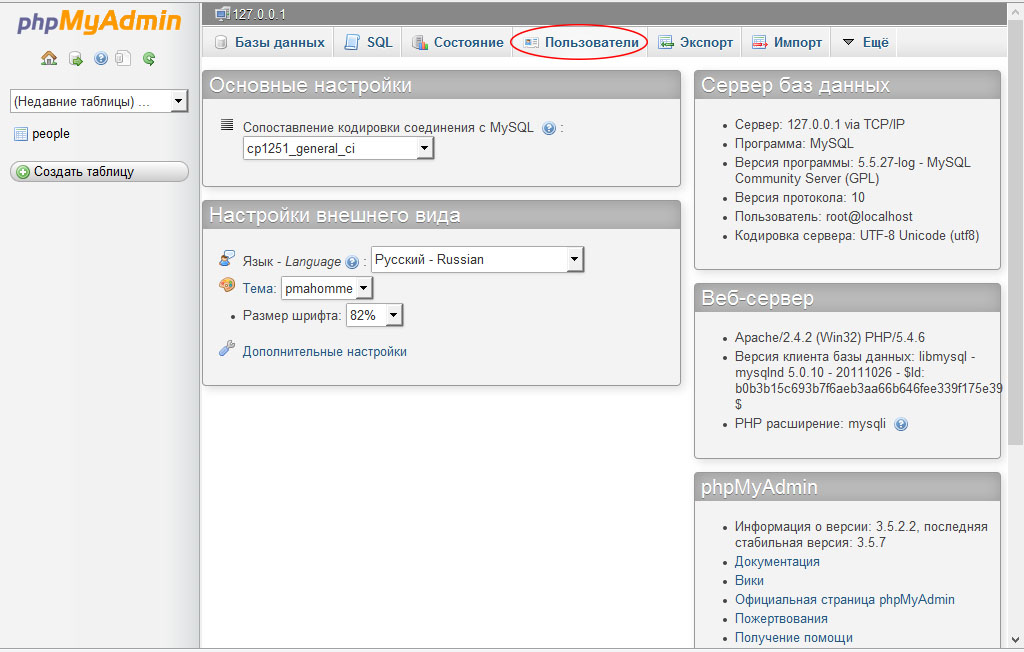
Task: Open Официальная страница phpMyAdmin link
Action: [844, 599]
